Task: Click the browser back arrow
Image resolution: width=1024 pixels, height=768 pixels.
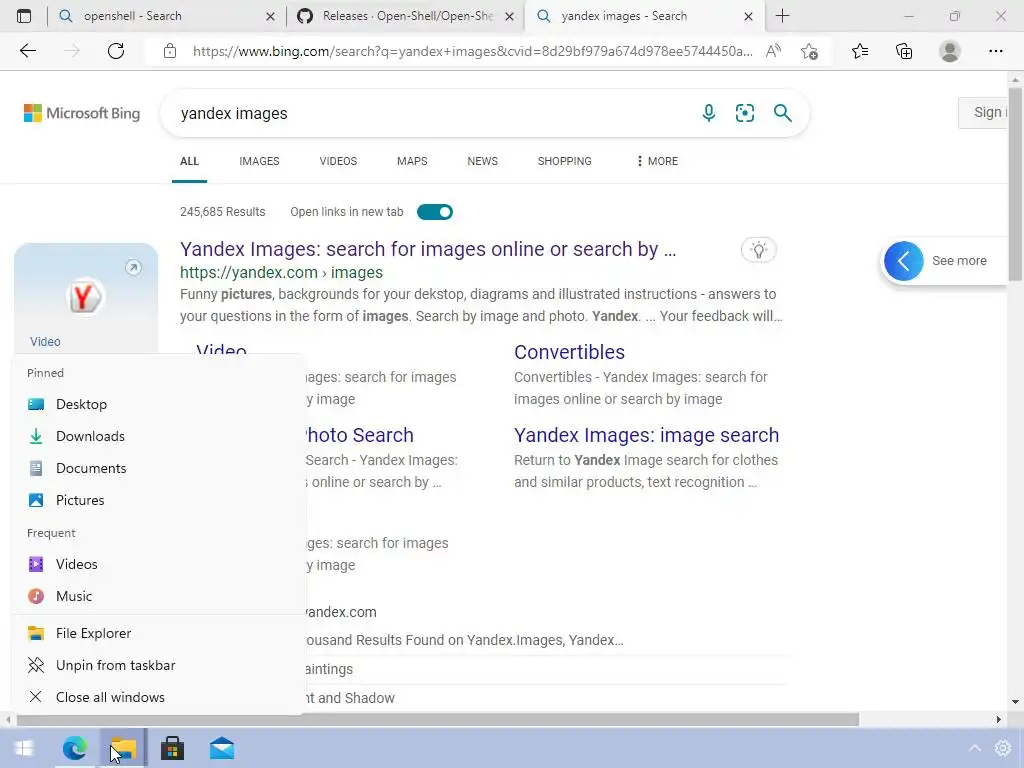Action: tap(27, 51)
